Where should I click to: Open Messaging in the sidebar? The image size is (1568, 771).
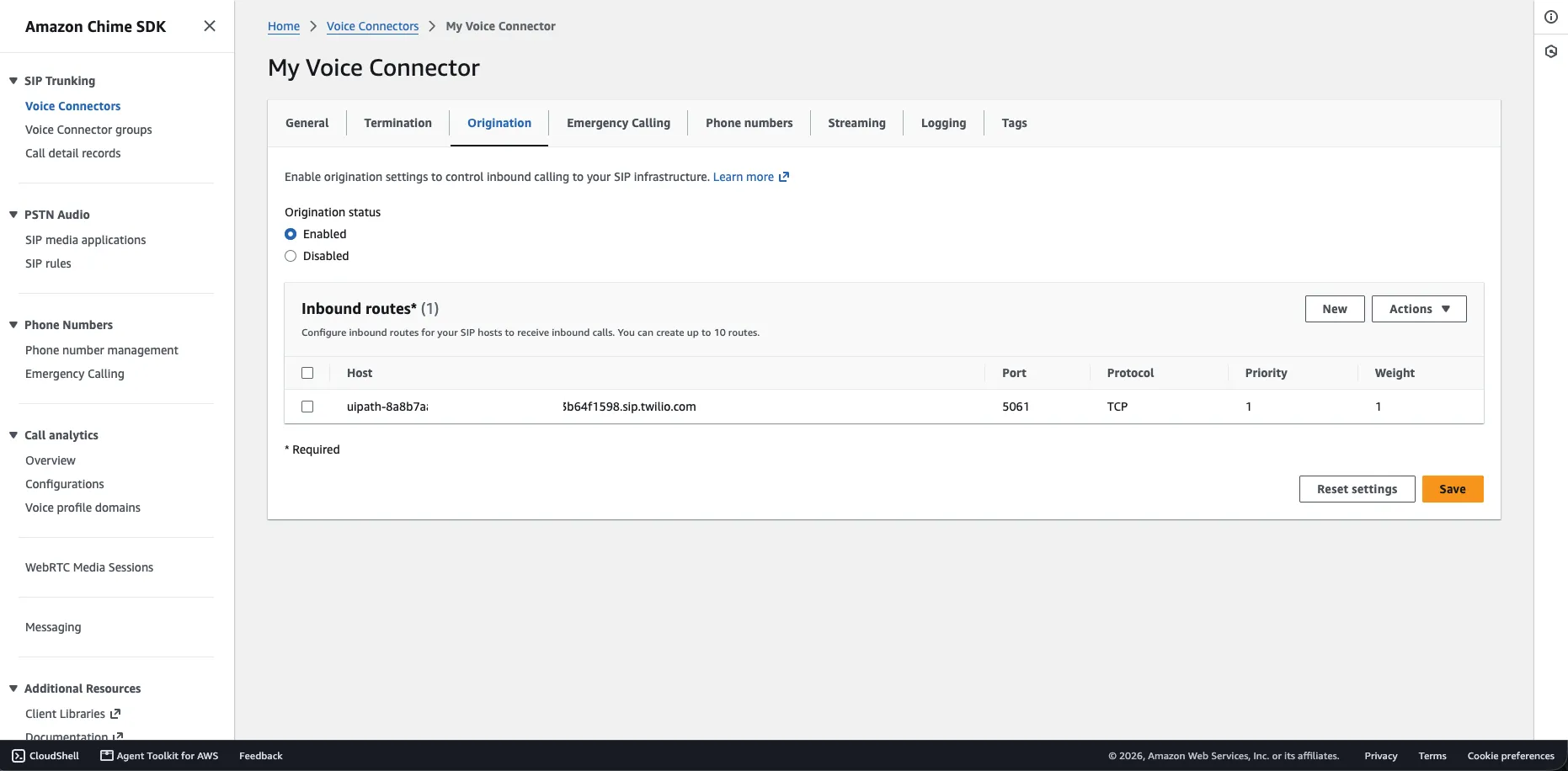[x=53, y=627]
